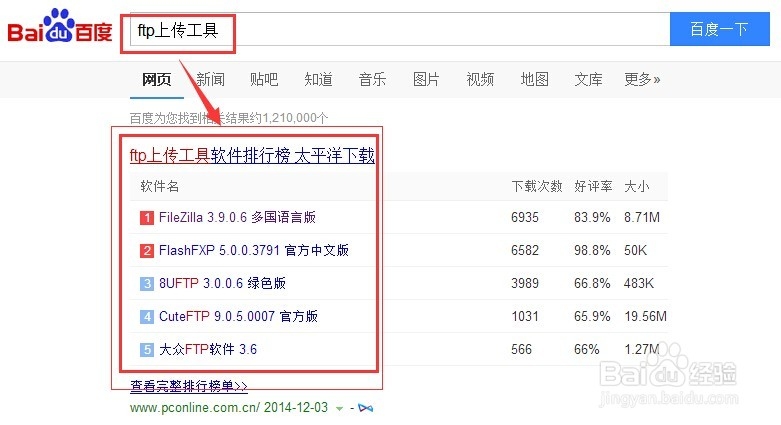Open the 查看完整排行榜>> link
This screenshot has height=425, width=781.
(189, 386)
